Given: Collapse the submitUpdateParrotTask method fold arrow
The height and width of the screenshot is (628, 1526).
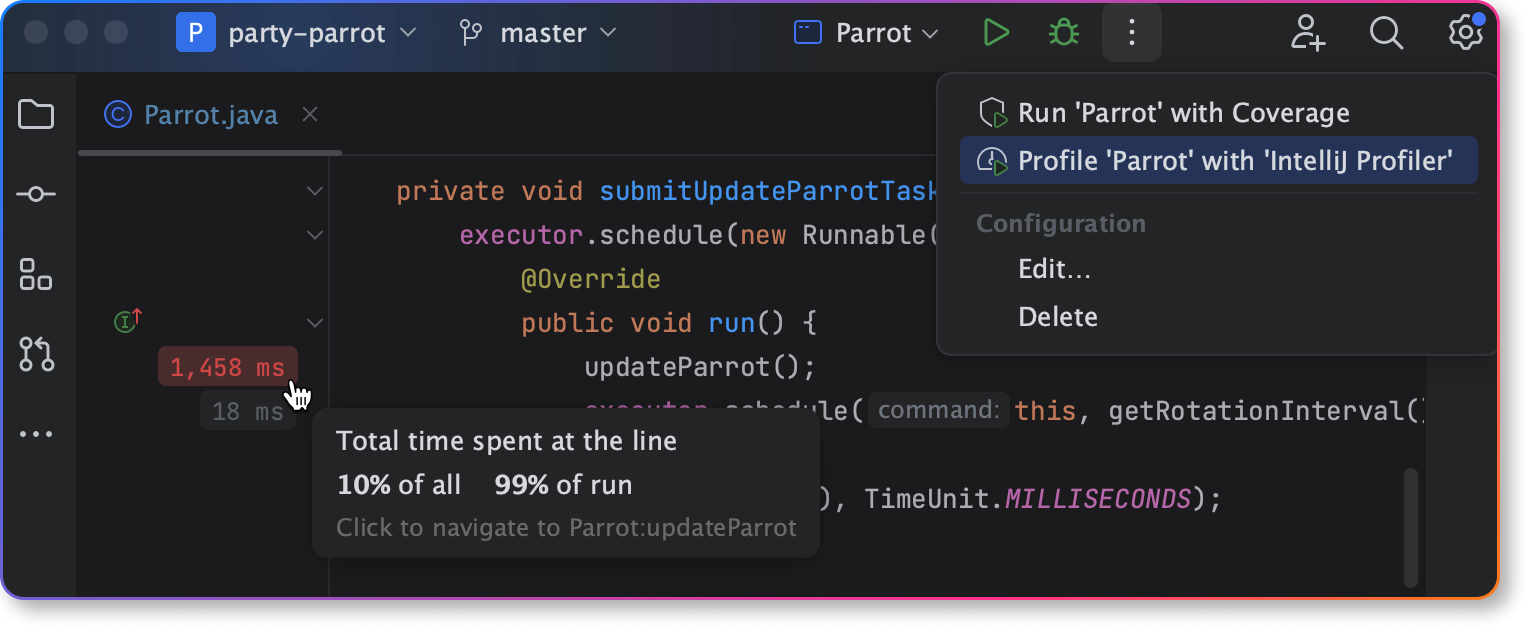Looking at the screenshot, I should coord(315,190).
